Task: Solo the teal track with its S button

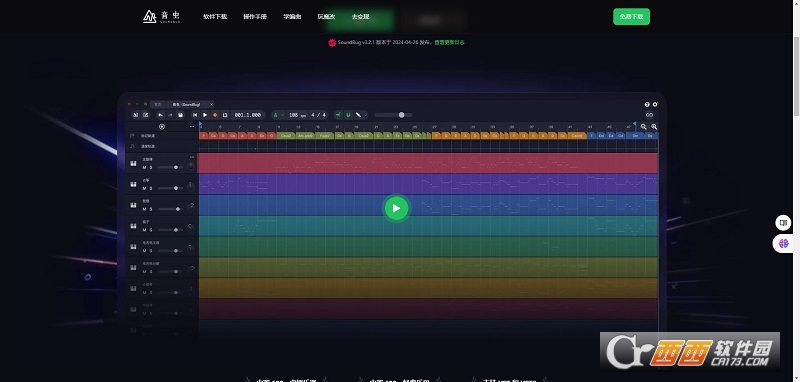Action: 151,230
